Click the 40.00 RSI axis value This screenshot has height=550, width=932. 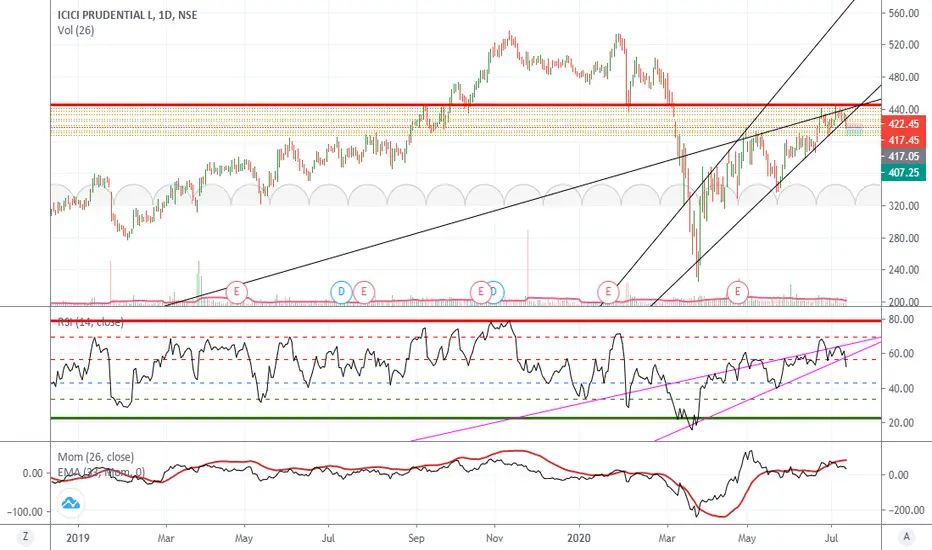coord(901,388)
